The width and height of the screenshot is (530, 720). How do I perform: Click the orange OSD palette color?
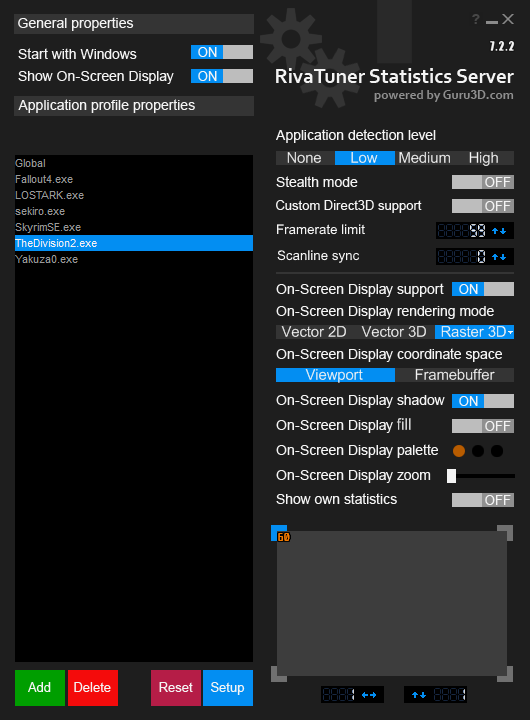tap(459, 451)
